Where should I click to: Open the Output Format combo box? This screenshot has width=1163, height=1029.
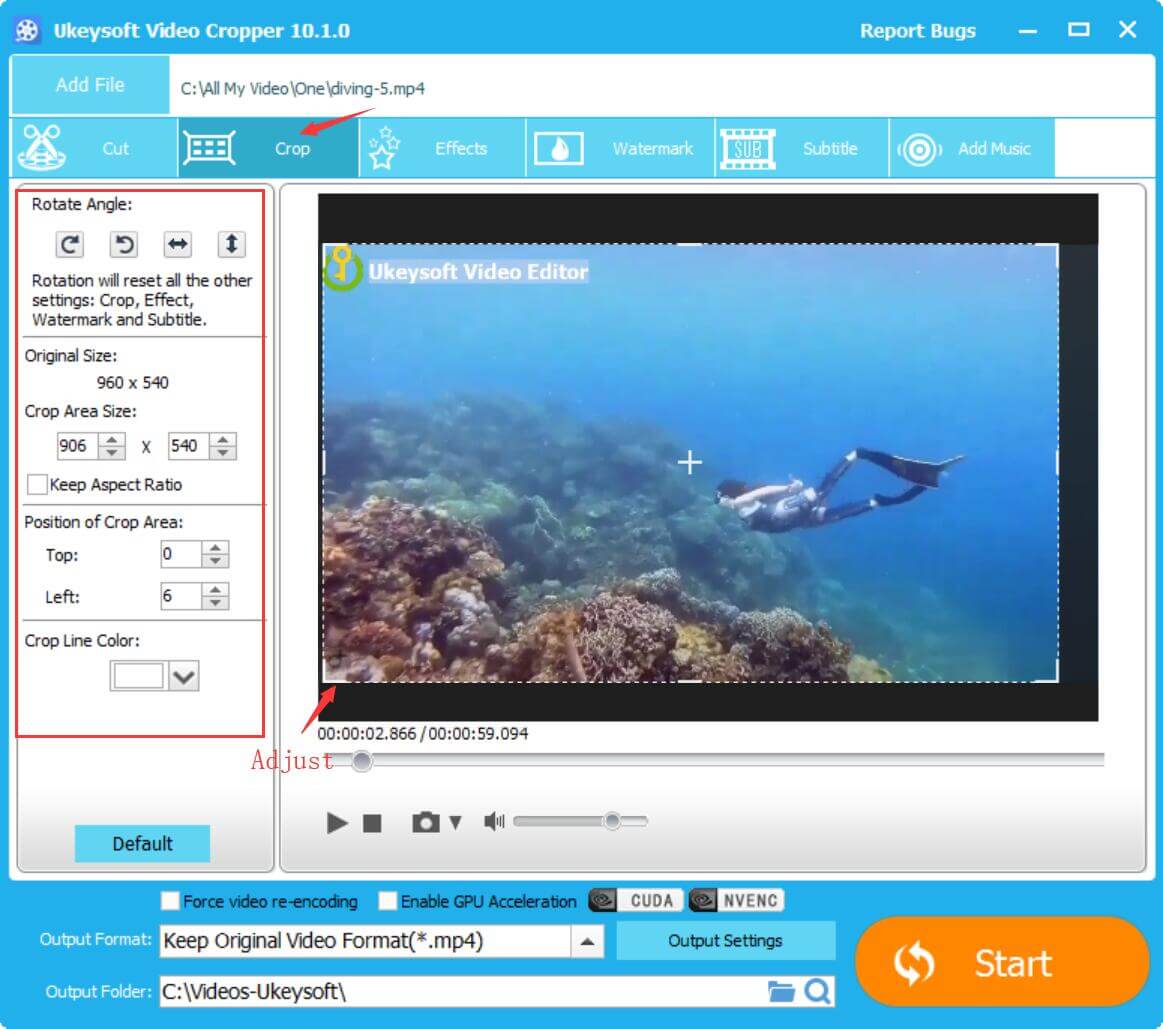(x=381, y=941)
